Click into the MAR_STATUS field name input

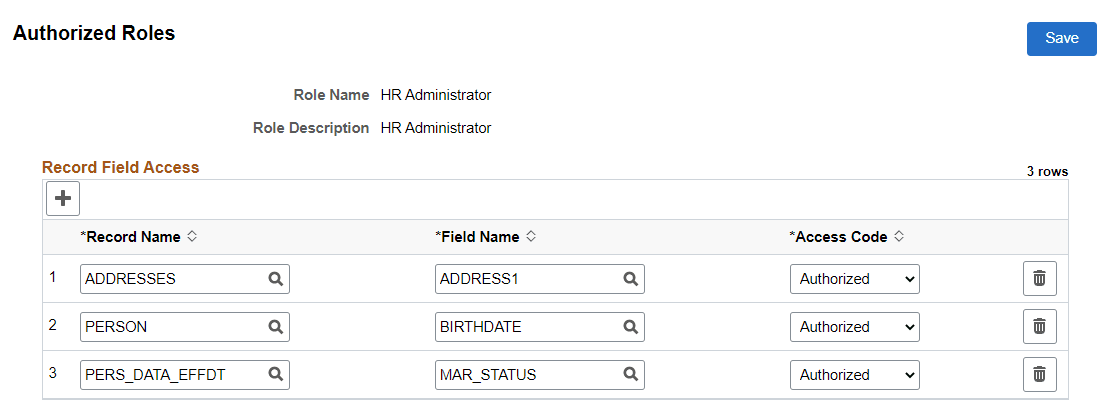525,375
